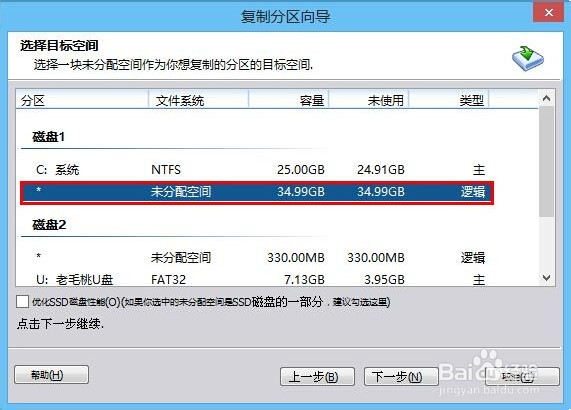Screen dimensions: 571x410
Task: Click the 磁盘1 group heading
Action: [x=48, y=137]
